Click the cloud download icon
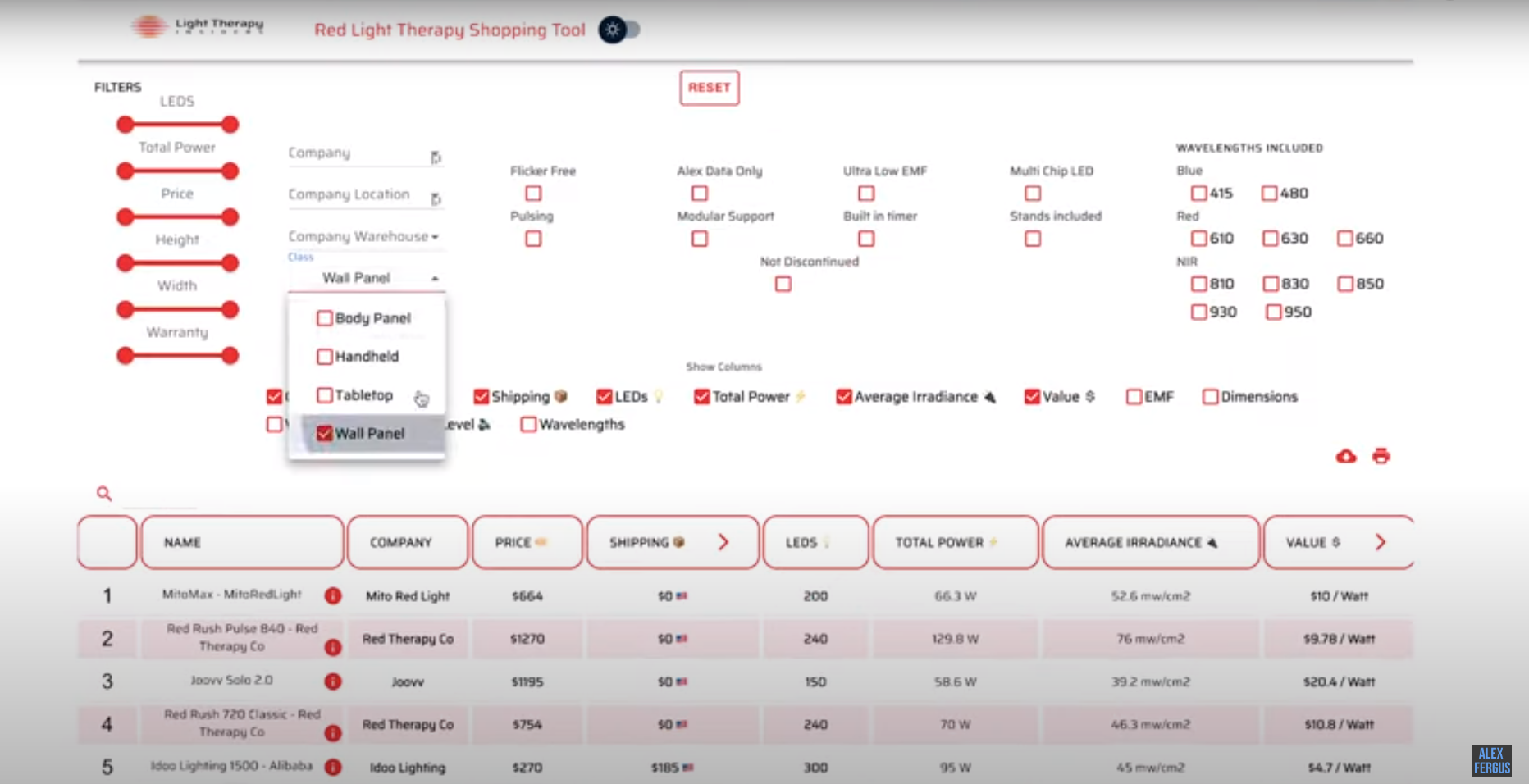The height and width of the screenshot is (784, 1529). coord(1346,456)
